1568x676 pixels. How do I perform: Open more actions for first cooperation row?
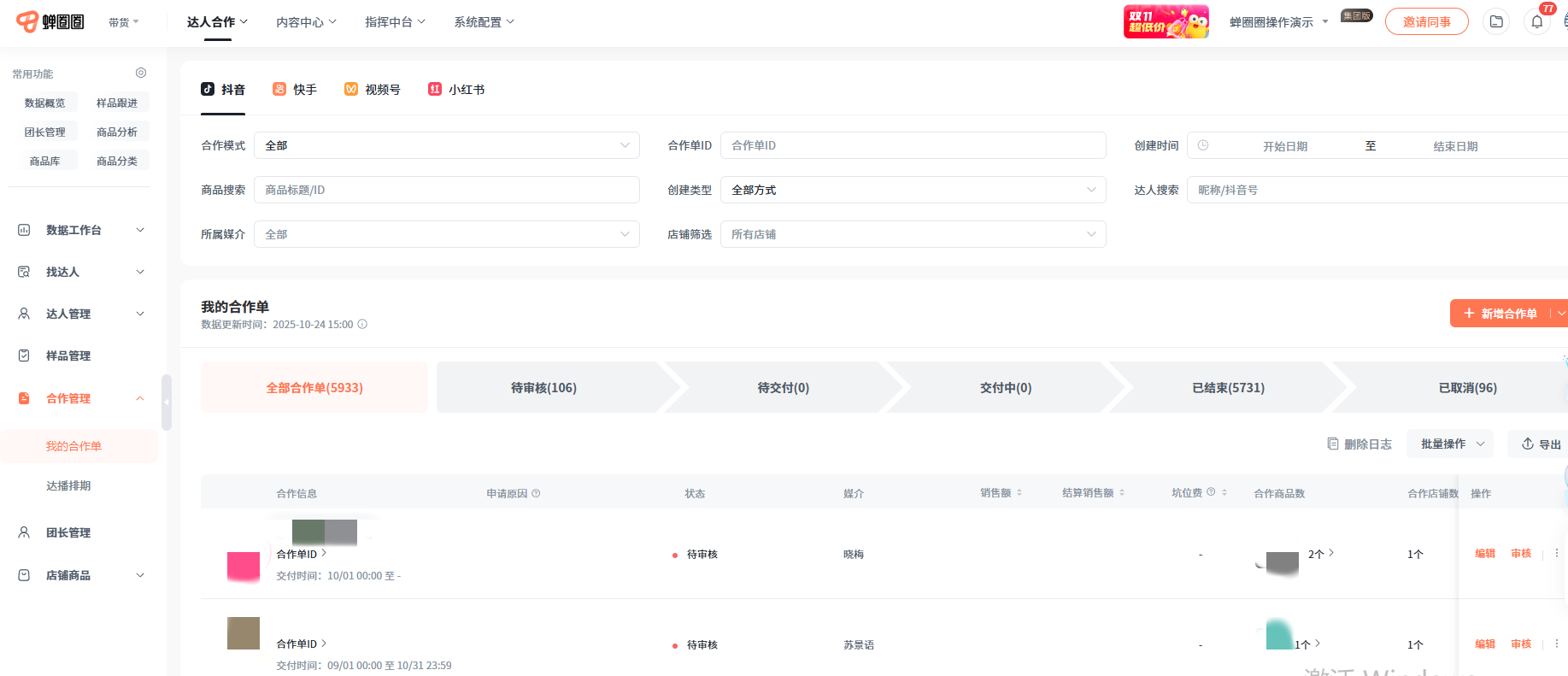point(1556,554)
